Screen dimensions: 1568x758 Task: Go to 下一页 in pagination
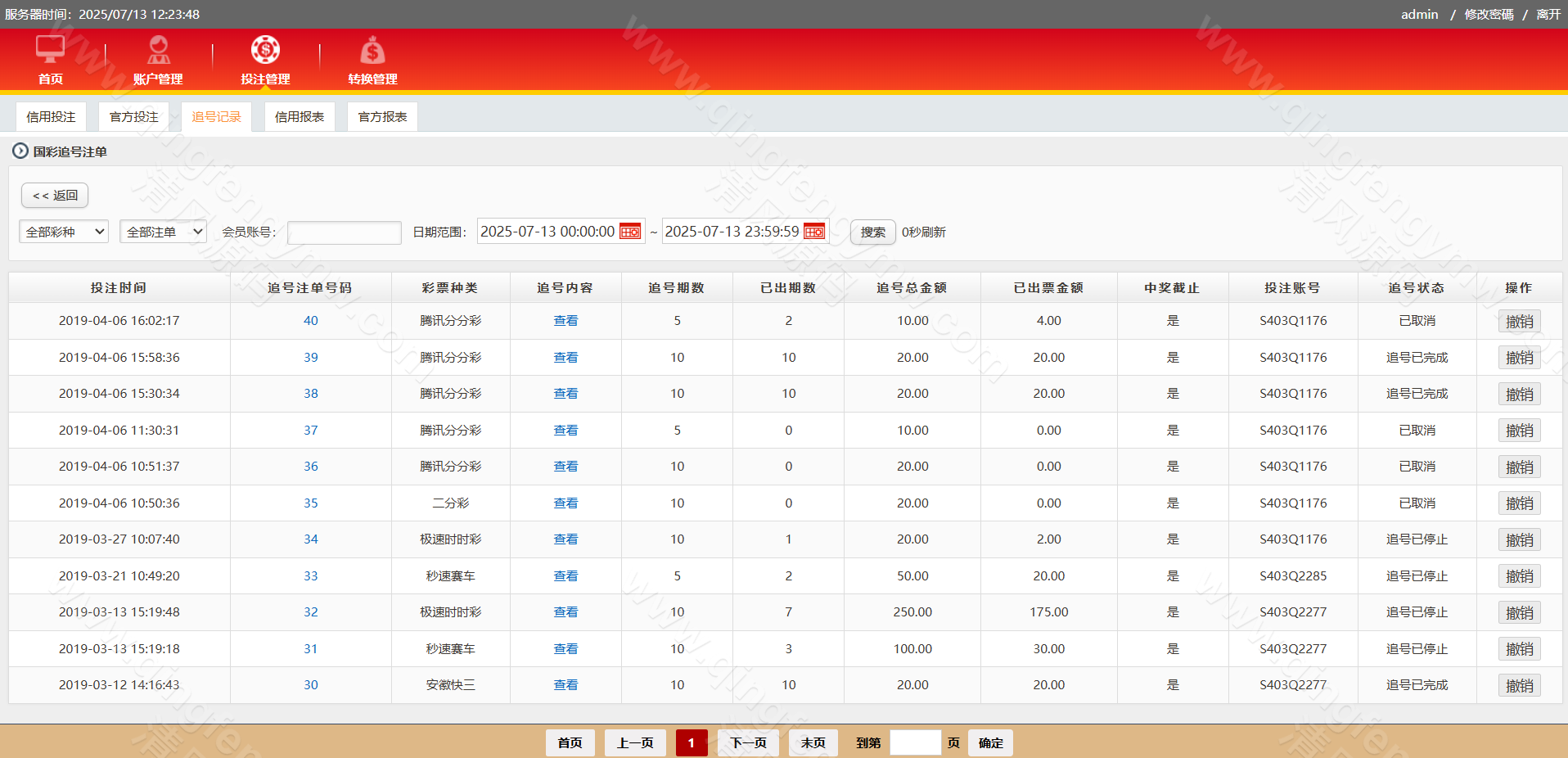coord(748,743)
